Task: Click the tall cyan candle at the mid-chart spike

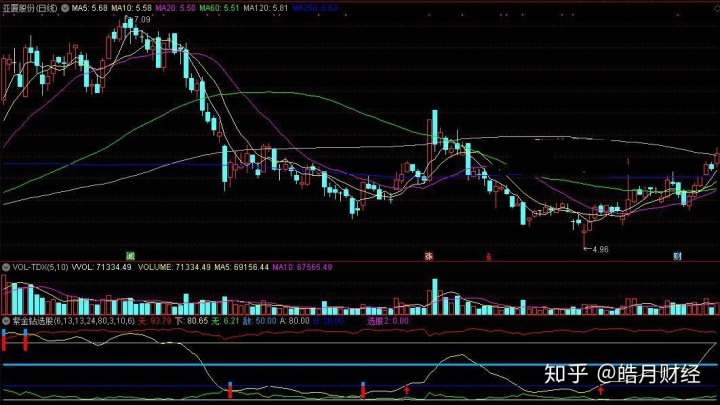Action: tap(434, 127)
